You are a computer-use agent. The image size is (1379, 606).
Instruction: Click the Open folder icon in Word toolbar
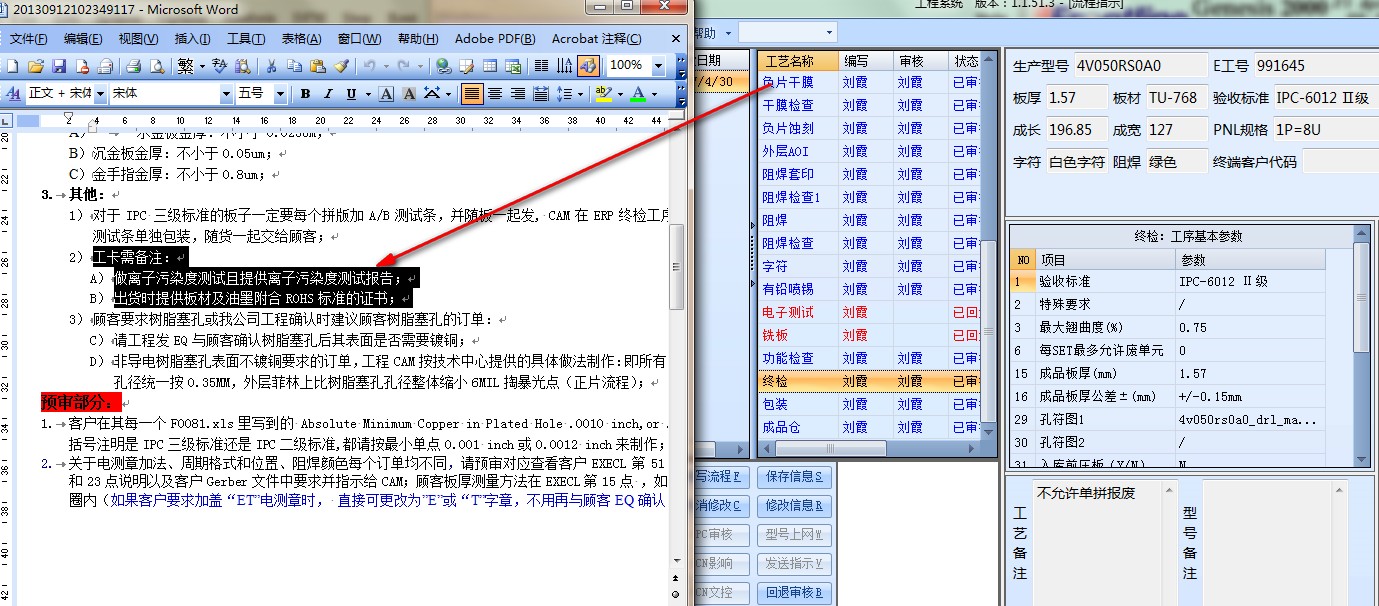(x=36, y=66)
